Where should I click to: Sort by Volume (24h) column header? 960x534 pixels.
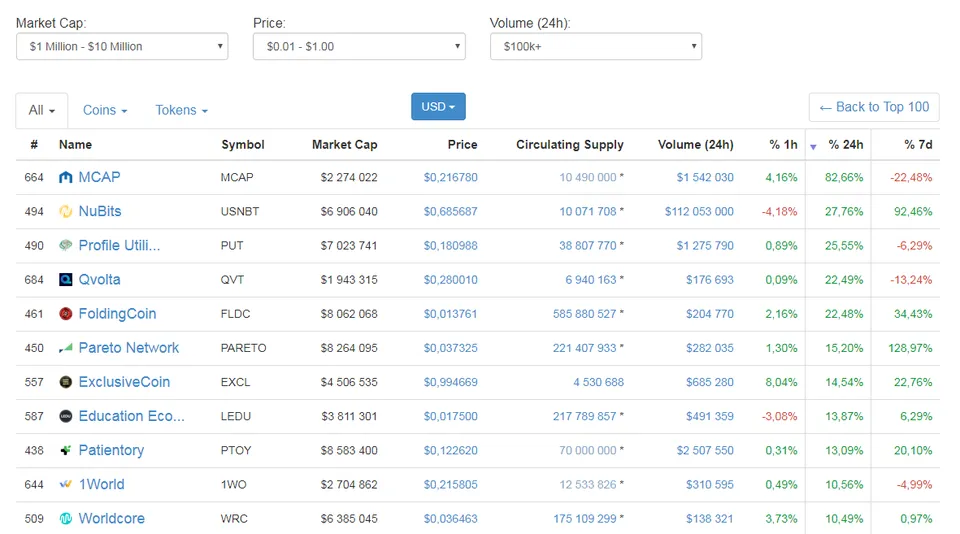[x=696, y=145]
